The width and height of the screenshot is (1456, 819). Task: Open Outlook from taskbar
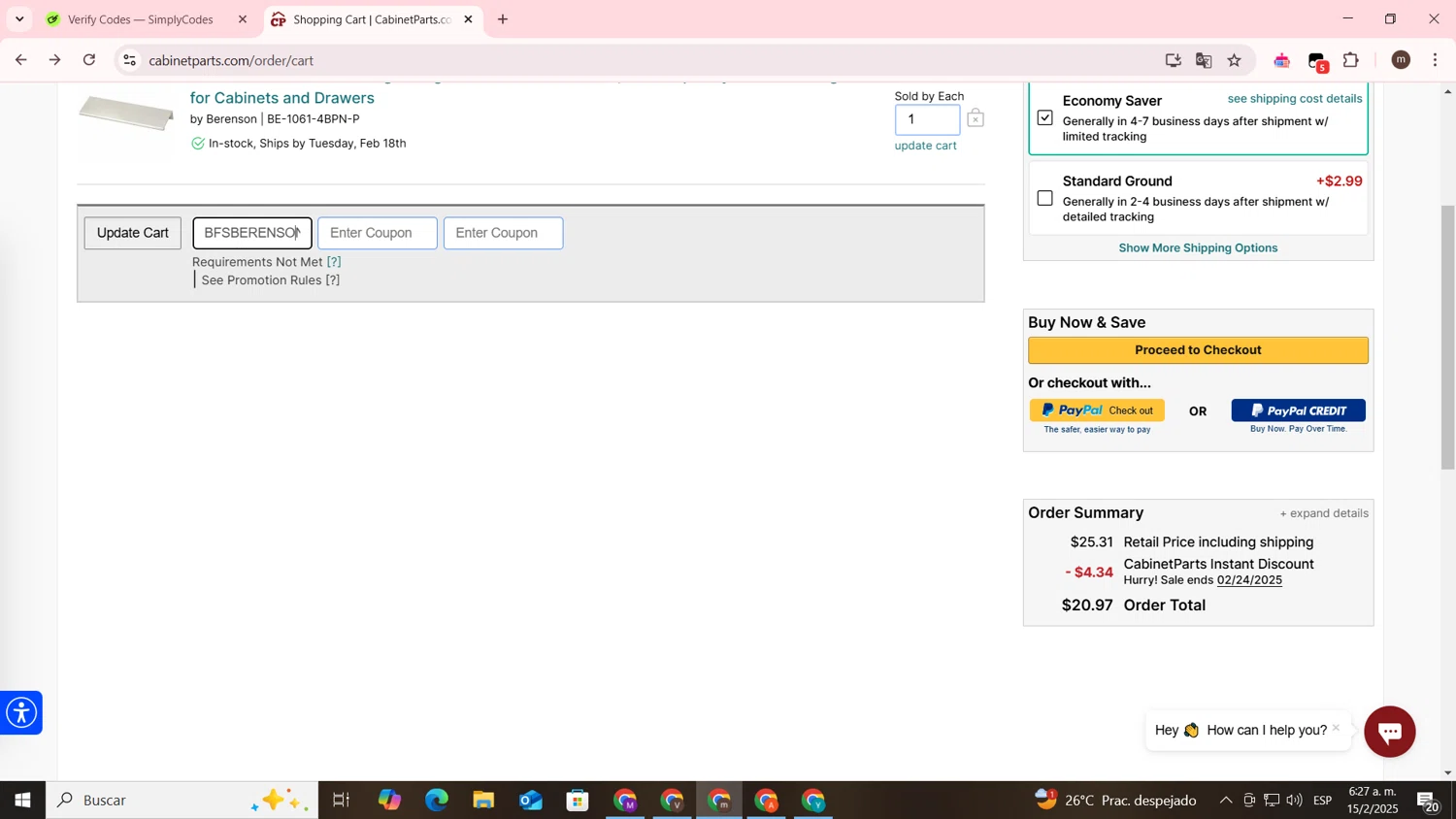[x=531, y=801]
